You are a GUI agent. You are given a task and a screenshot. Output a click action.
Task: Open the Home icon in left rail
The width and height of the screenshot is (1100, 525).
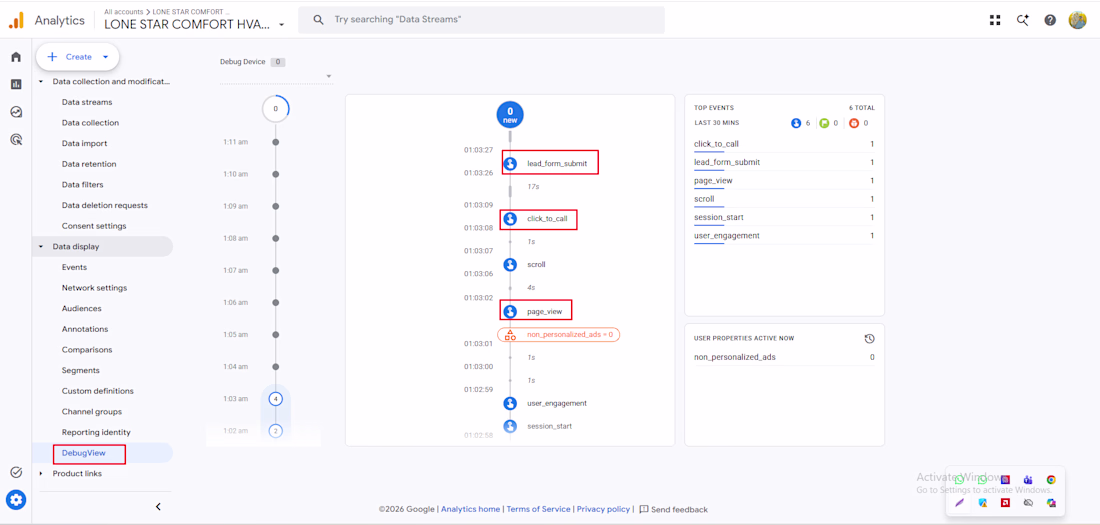point(16,57)
